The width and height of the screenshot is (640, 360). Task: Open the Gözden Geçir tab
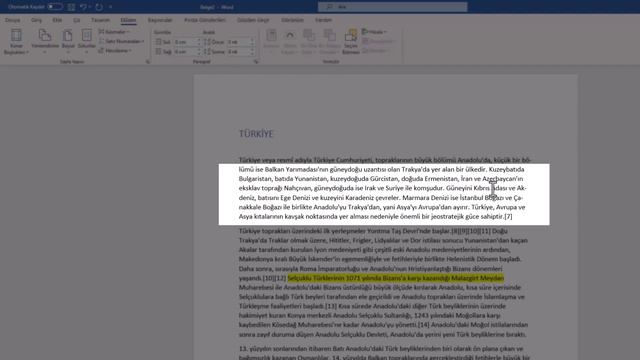coord(253,20)
